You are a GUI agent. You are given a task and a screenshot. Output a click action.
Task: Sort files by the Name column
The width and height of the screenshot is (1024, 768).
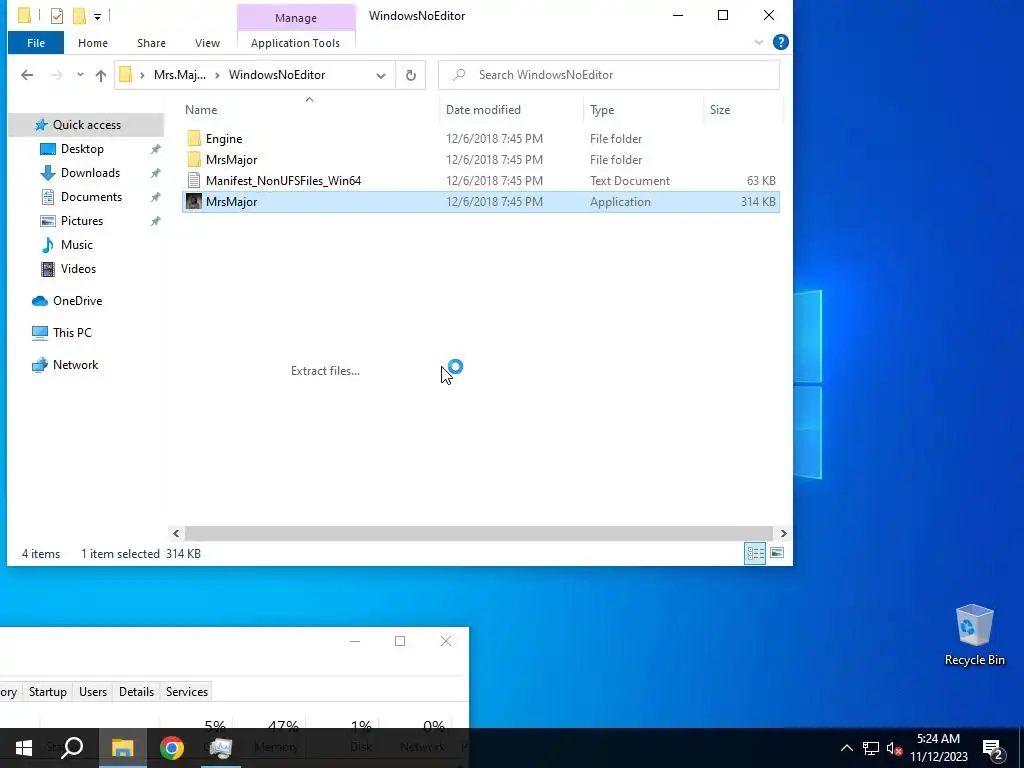point(201,110)
